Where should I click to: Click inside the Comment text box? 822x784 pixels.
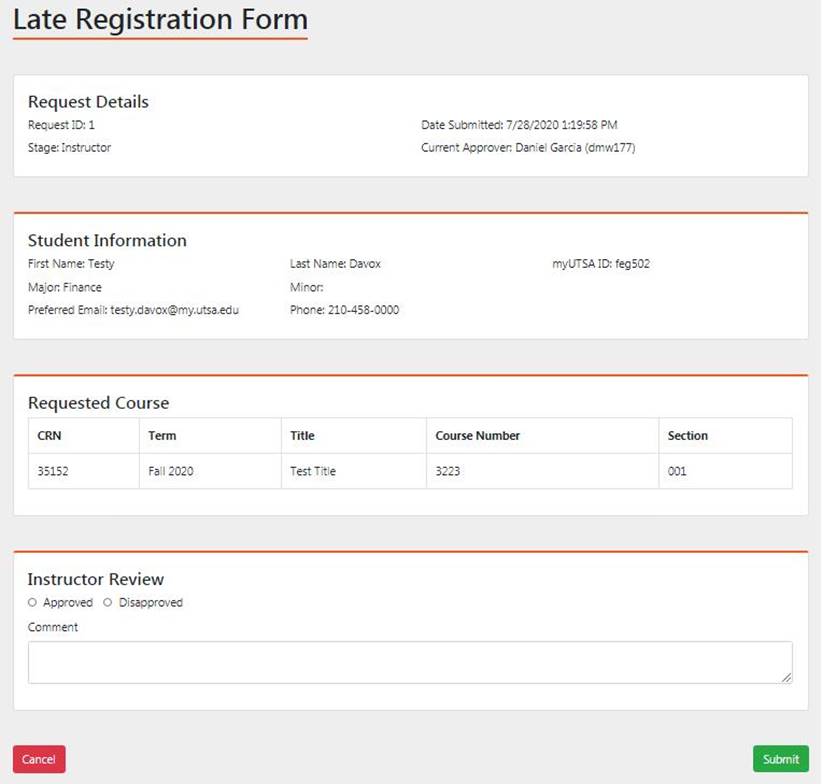point(410,662)
